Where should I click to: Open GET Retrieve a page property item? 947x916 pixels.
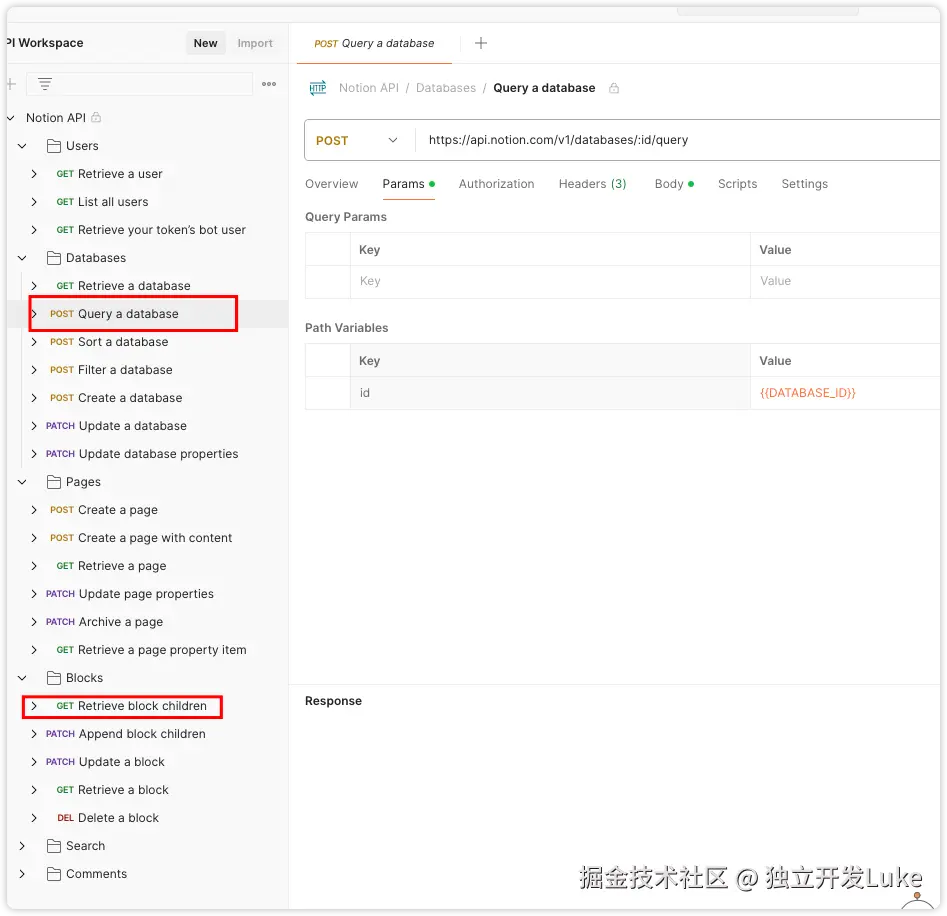pos(151,650)
